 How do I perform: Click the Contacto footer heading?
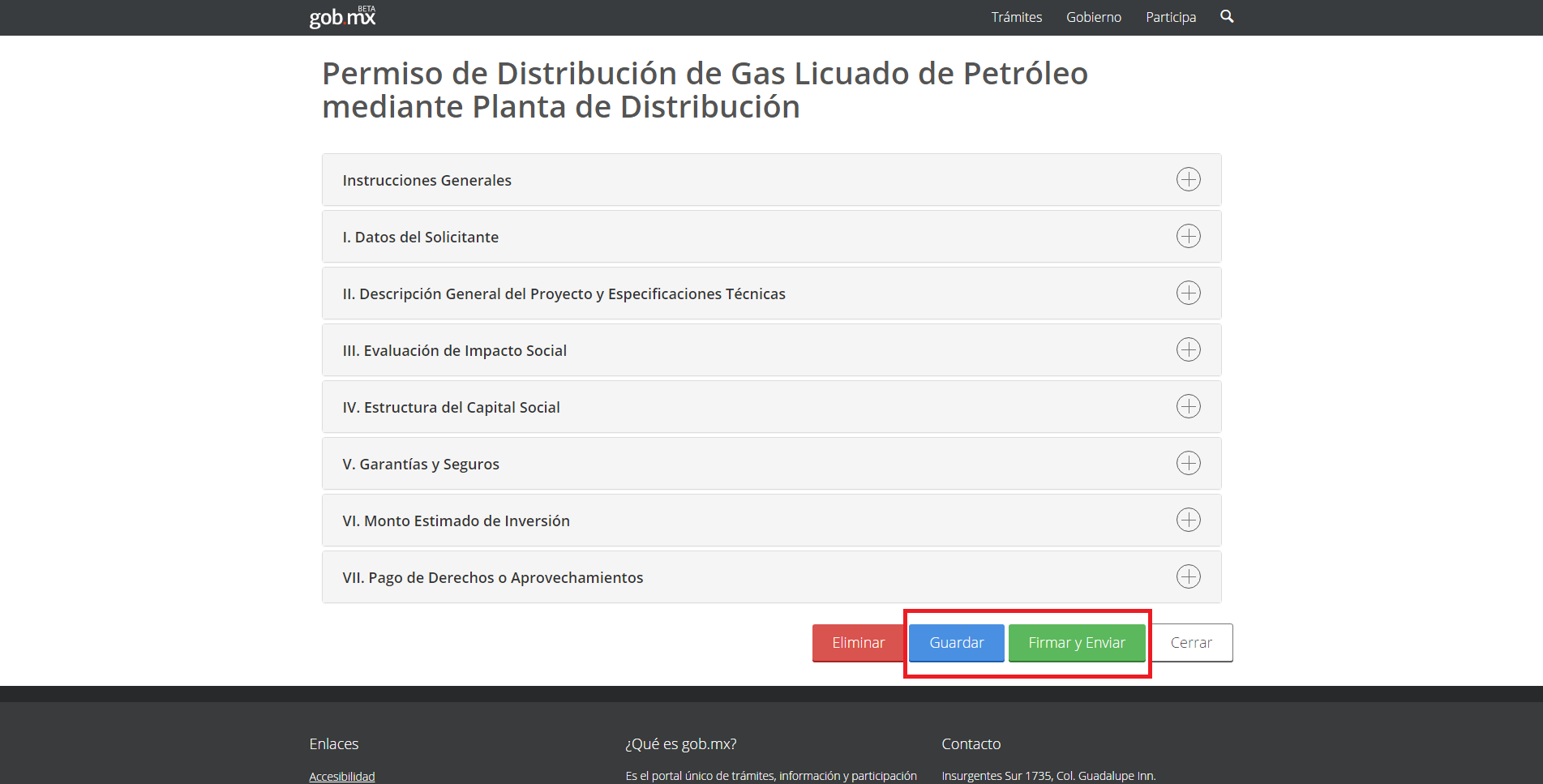pos(971,744)
